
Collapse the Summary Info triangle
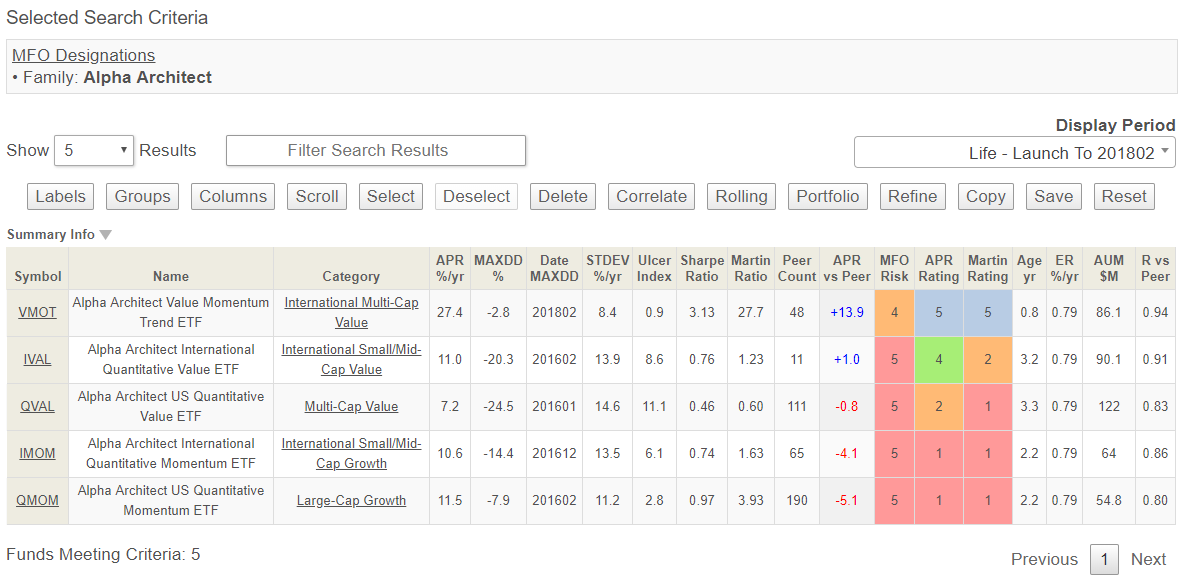(x=106, y=235)
